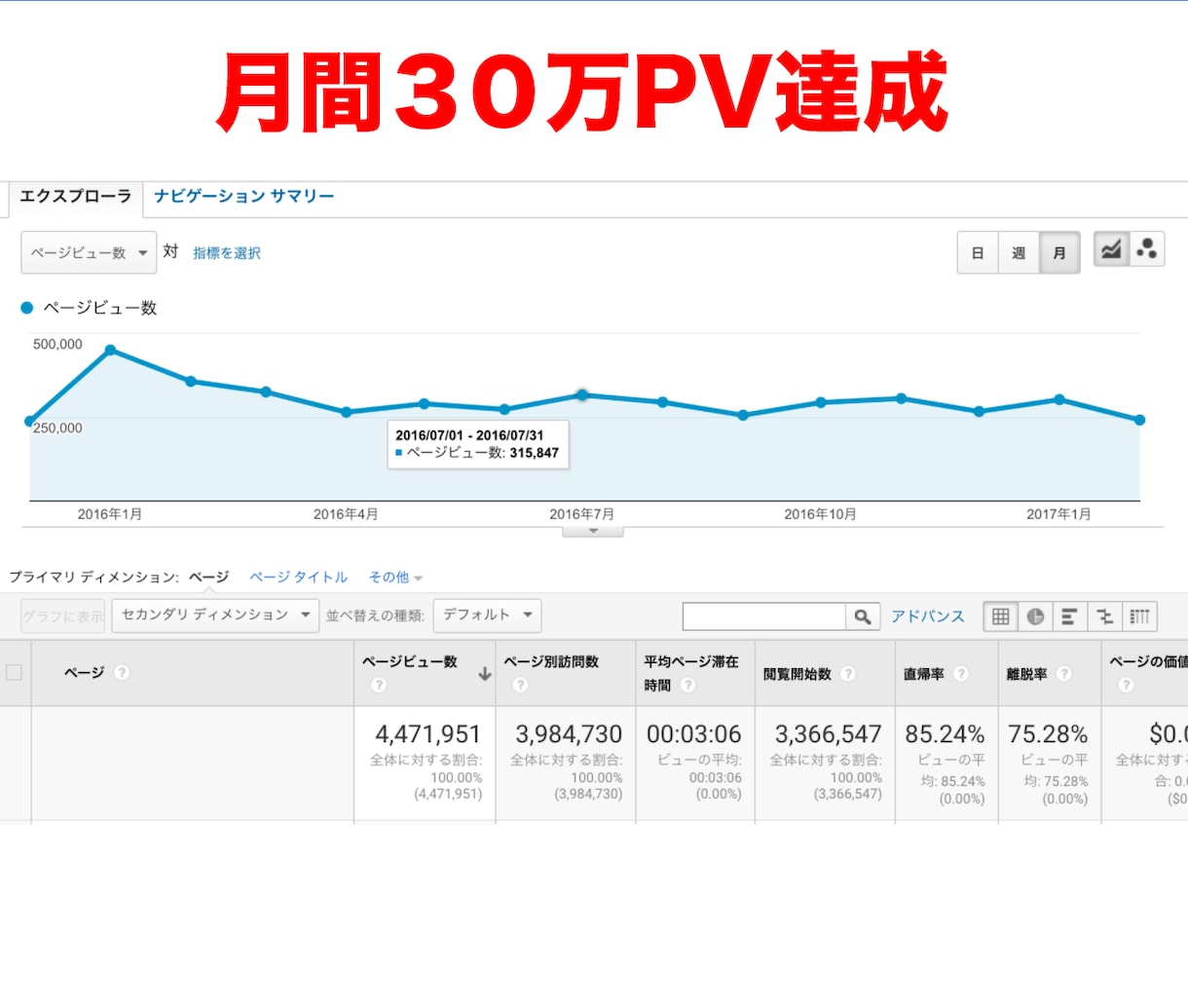Select the comparison view icon

click(1104, 616)
